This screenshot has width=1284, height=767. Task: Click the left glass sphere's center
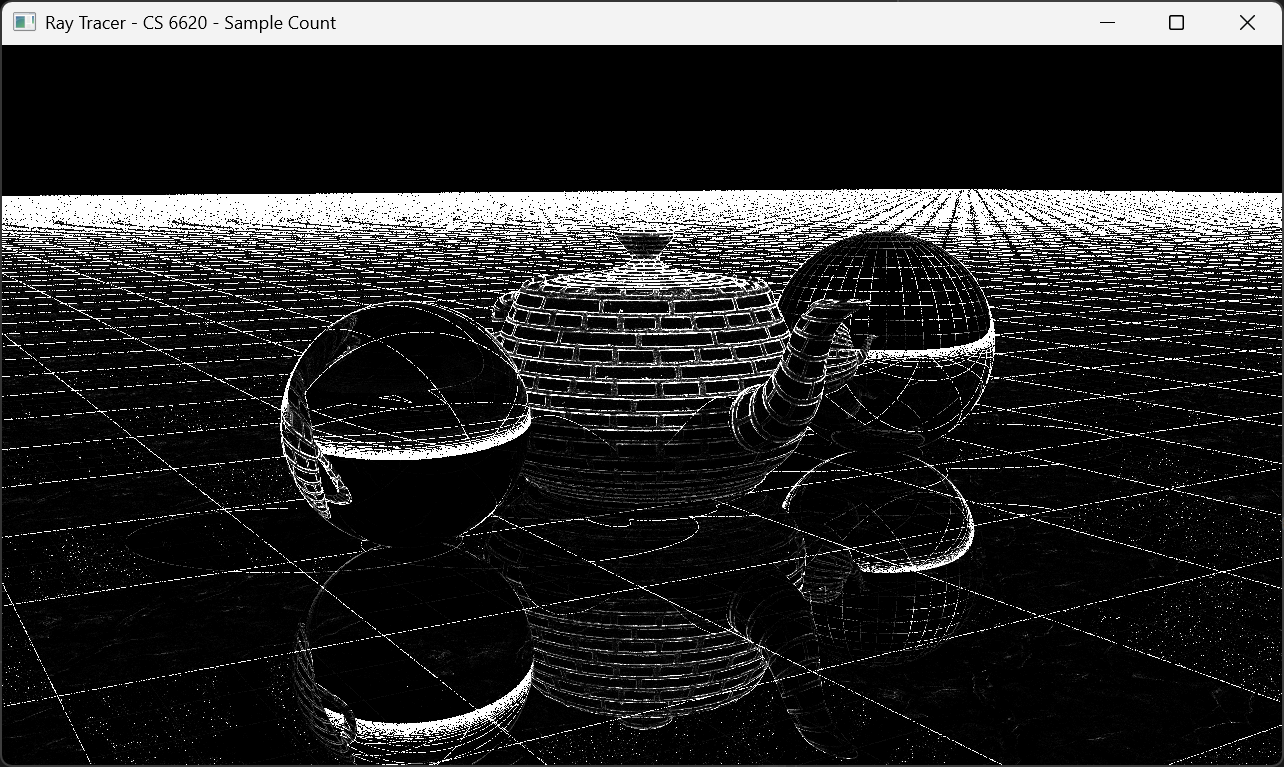pyautogui.click(x=405, y=420)
